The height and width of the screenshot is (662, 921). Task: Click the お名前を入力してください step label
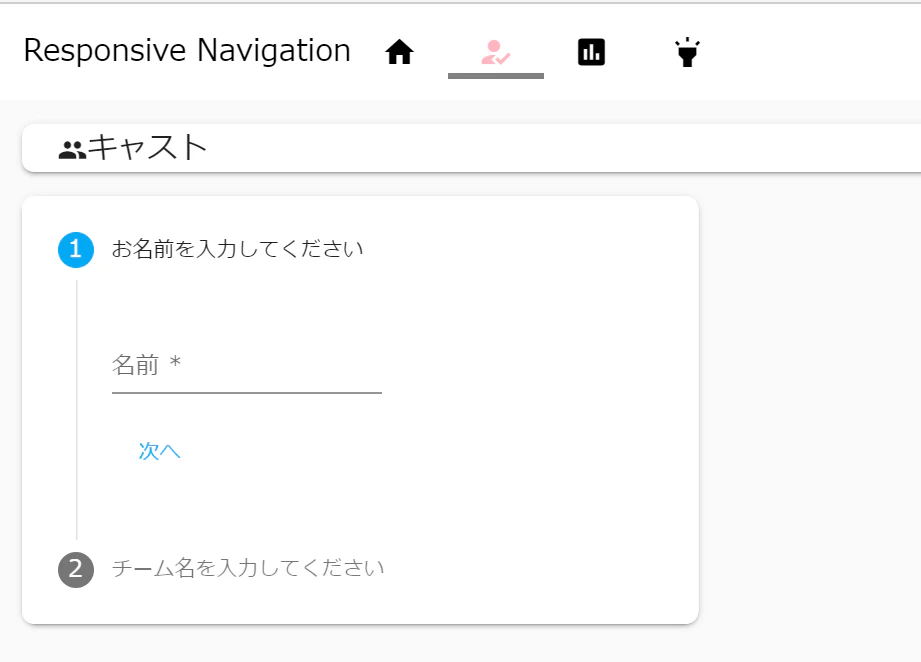[x=240, y=250]
